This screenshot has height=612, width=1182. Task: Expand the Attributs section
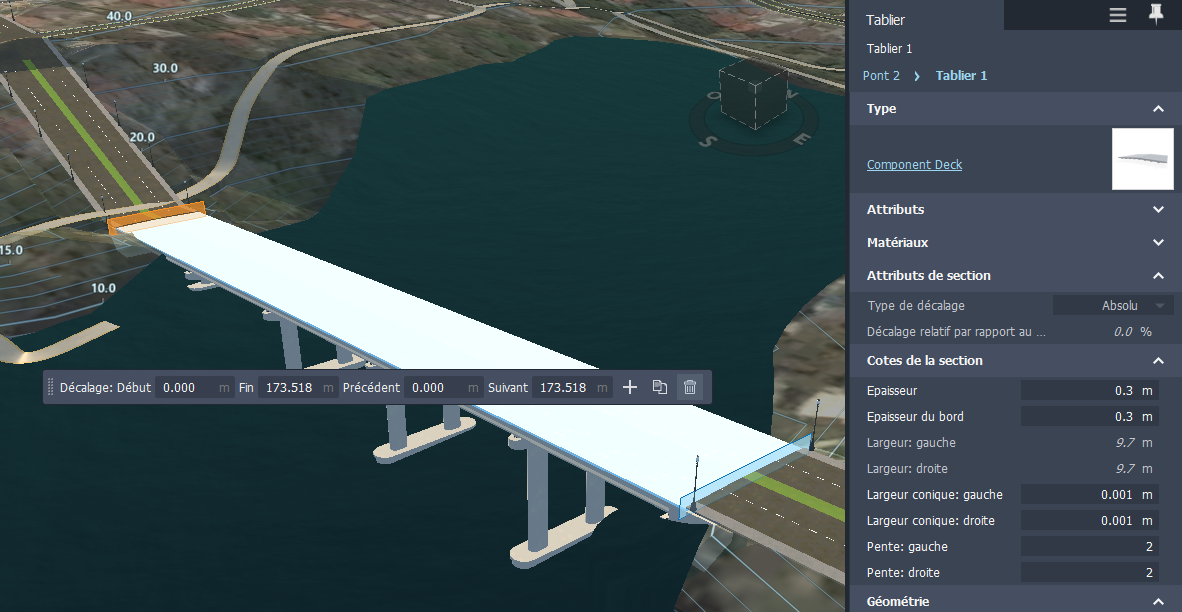(x=1158, y=210)
